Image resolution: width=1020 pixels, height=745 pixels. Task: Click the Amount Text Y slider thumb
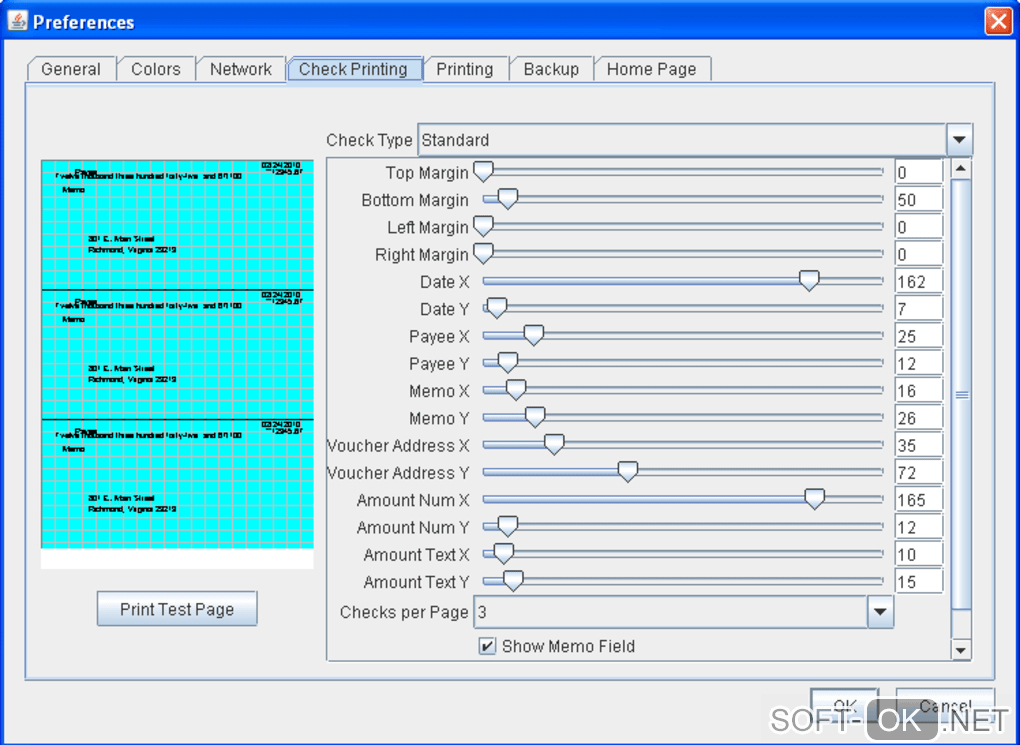pos(513,582)
